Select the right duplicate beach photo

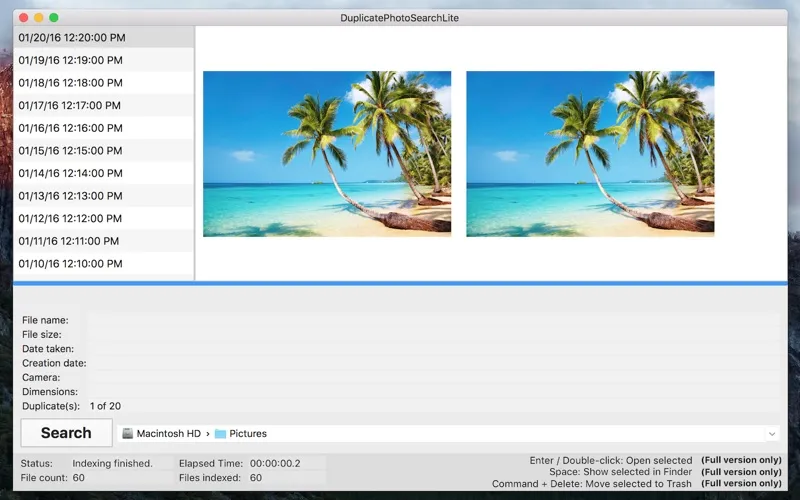pyautogui.click(x=590, y=154)
